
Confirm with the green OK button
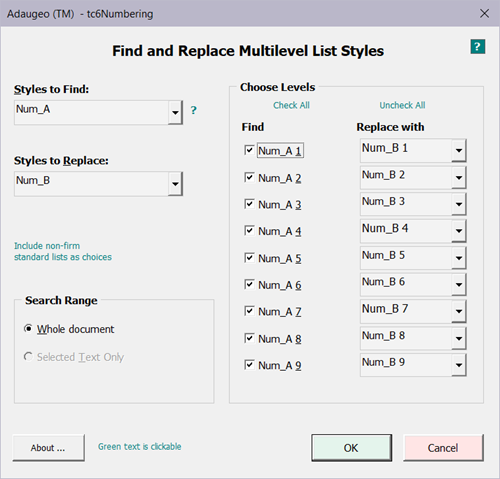click(351, 448)
